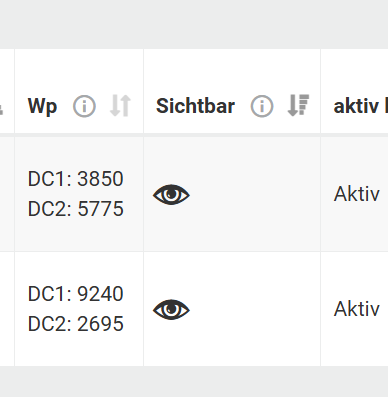The height and width of the screenshot is (397, 388).
Task: Show info icon next to Sichtbar header
Action: point(262,107)
